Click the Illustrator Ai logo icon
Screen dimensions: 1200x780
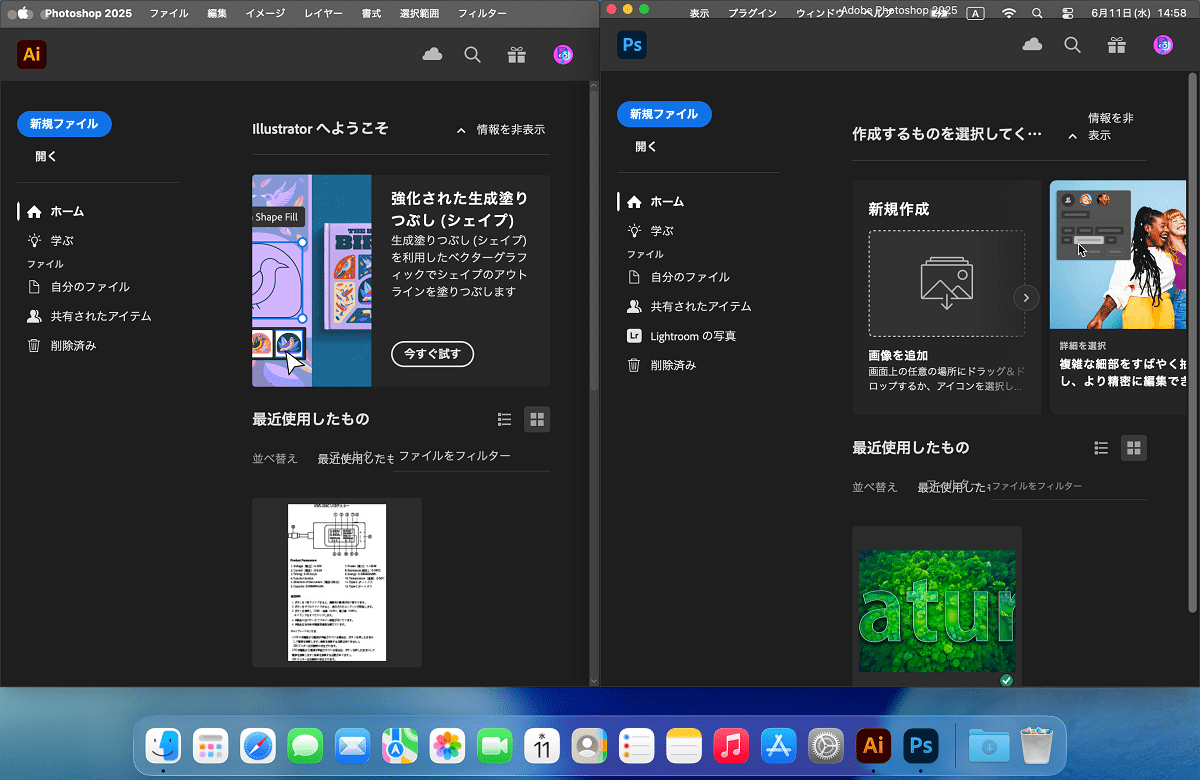pyautogui.click(x=32, y=54)
